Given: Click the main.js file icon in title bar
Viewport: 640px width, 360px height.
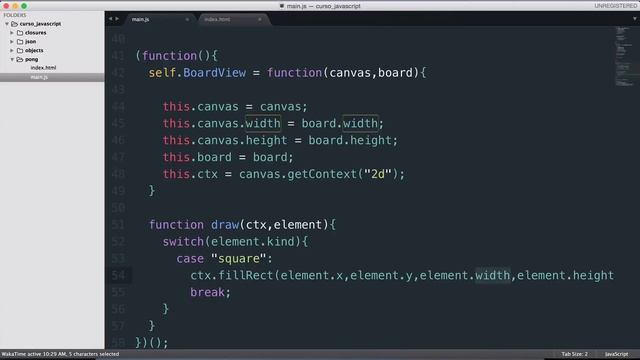Looking at the screenshot, I should pos(282,6).
